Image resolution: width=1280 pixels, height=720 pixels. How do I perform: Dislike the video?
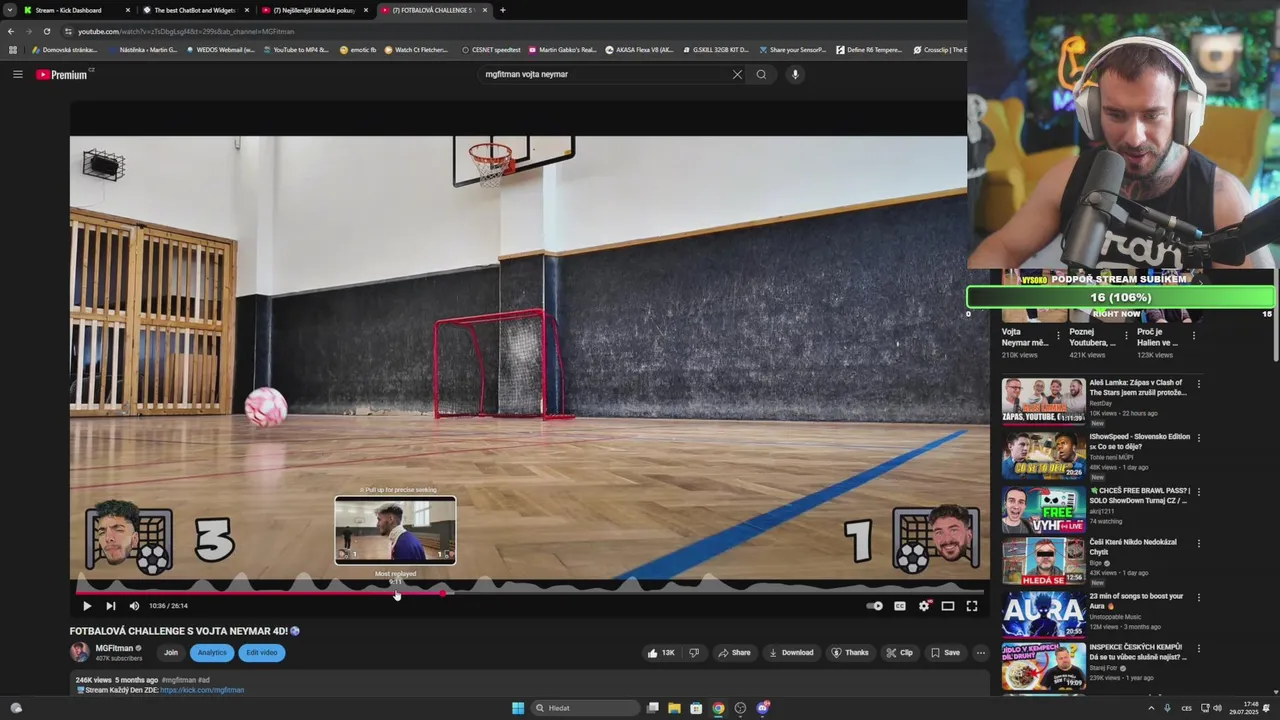pos(694,653)
